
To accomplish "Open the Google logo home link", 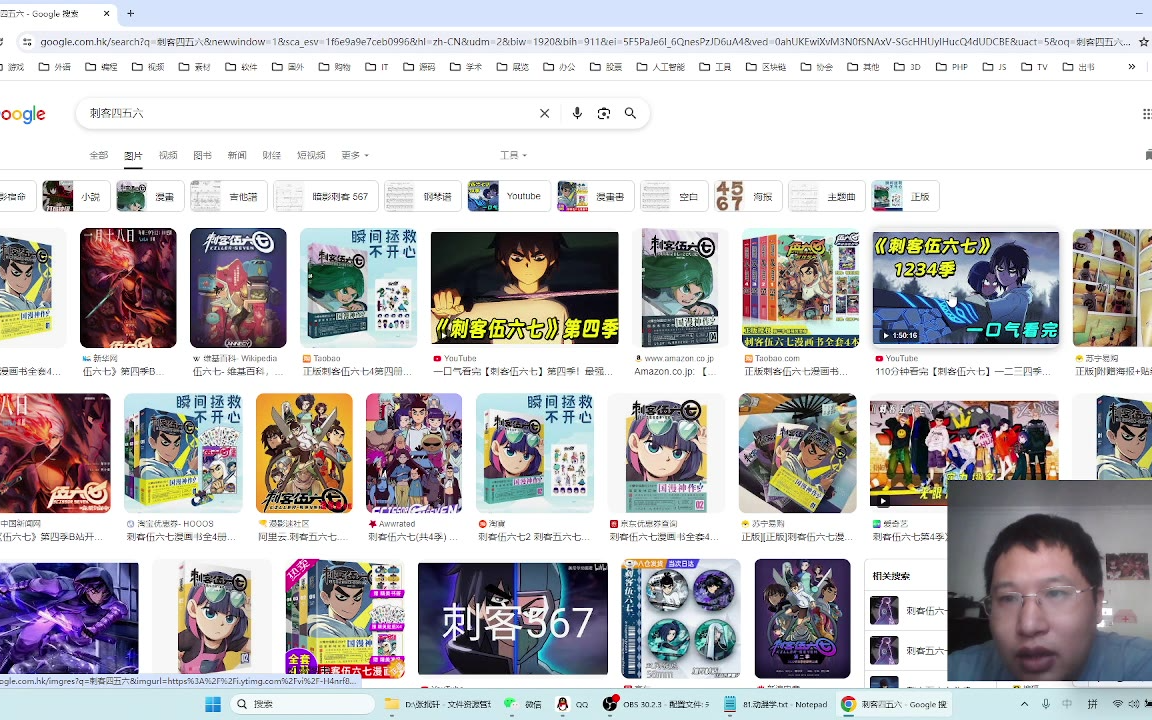I will pos(23,115).
